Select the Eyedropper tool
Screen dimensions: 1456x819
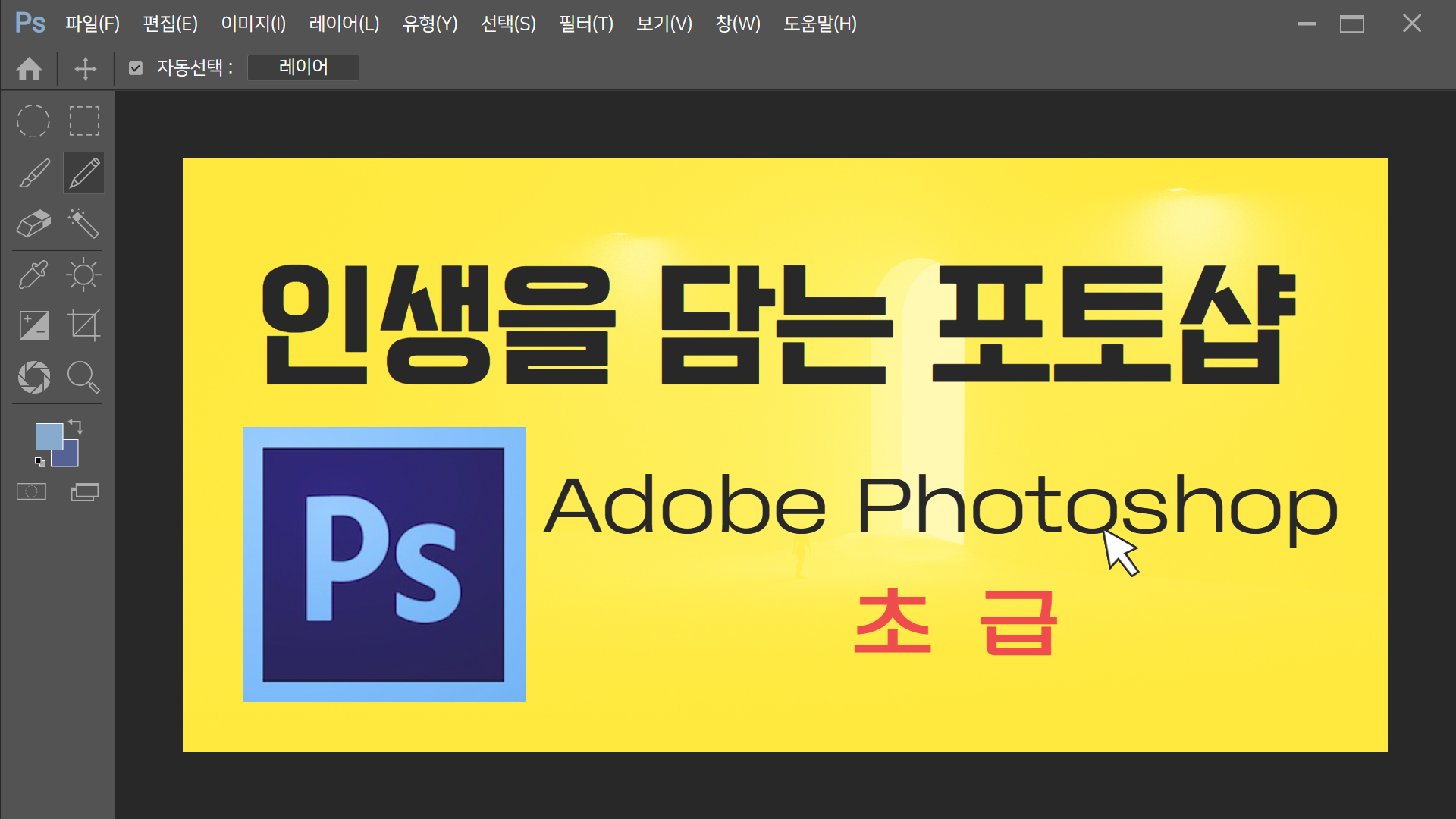tap(33, 275)
